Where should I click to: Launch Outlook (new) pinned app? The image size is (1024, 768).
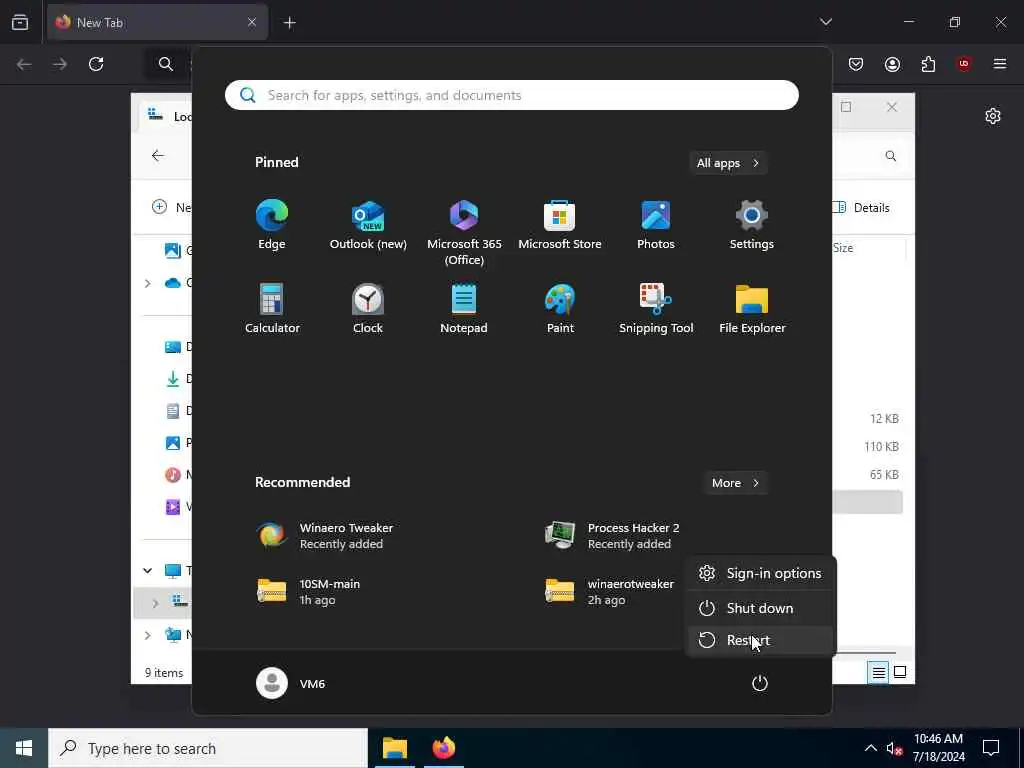[x=368, y=225]
